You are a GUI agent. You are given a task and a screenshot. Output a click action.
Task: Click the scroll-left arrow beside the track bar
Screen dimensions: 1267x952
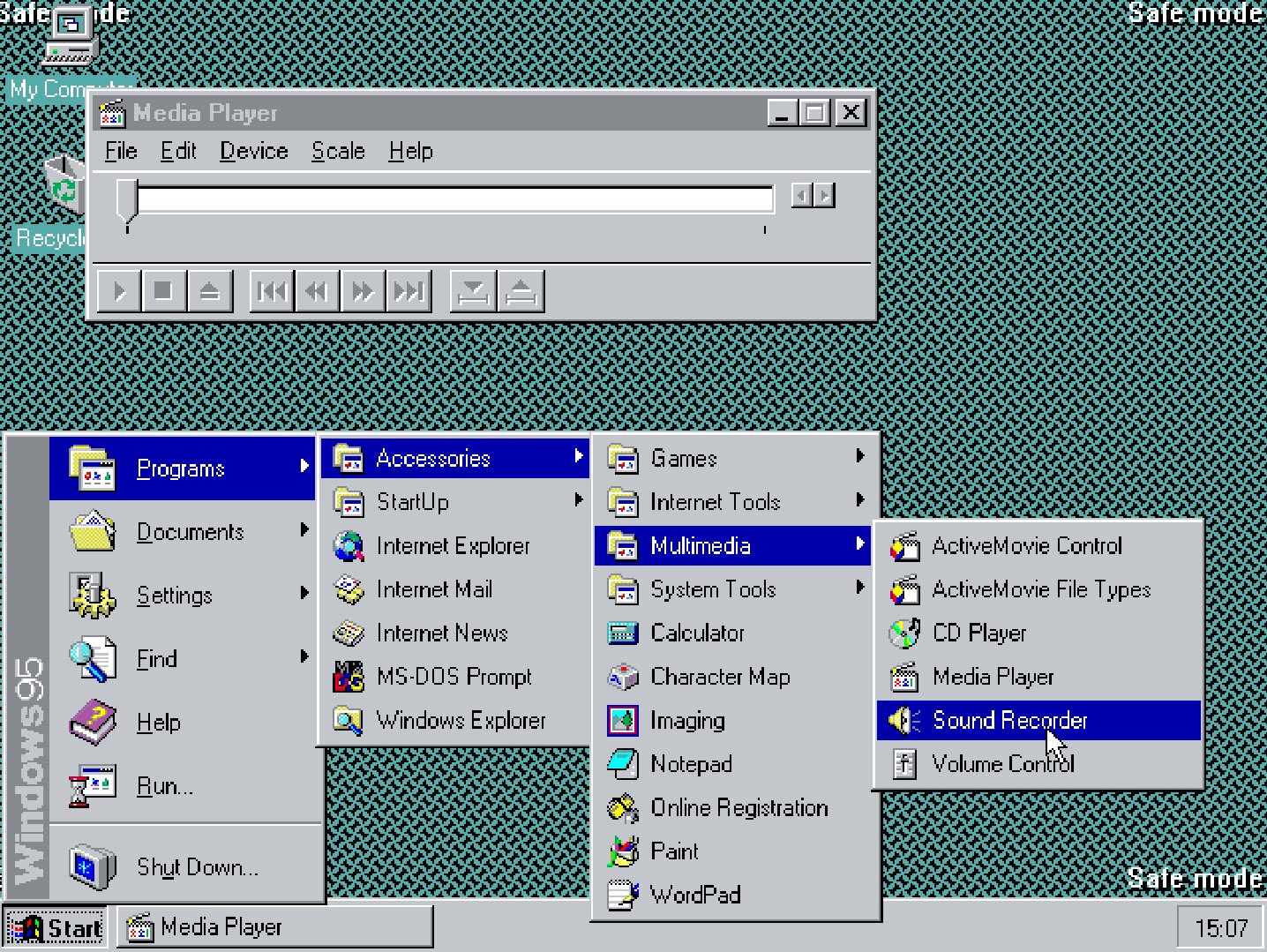[x=801, y=195]
